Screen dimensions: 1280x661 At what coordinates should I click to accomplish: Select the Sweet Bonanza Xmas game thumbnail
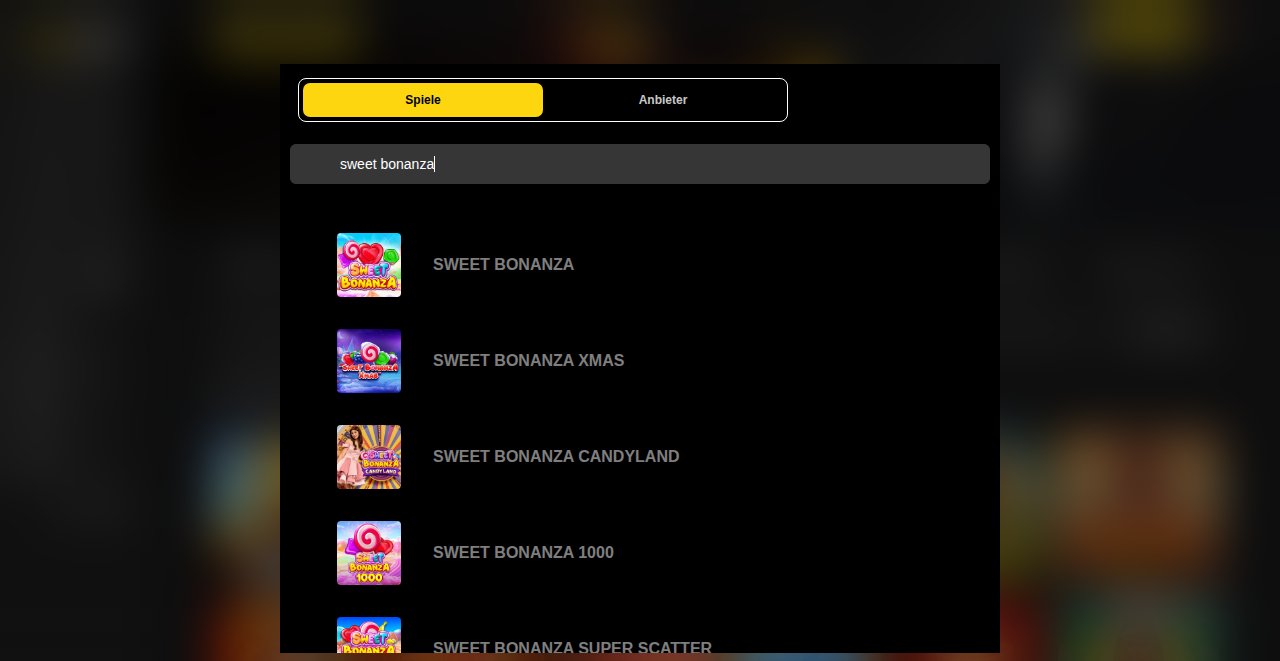369,361
